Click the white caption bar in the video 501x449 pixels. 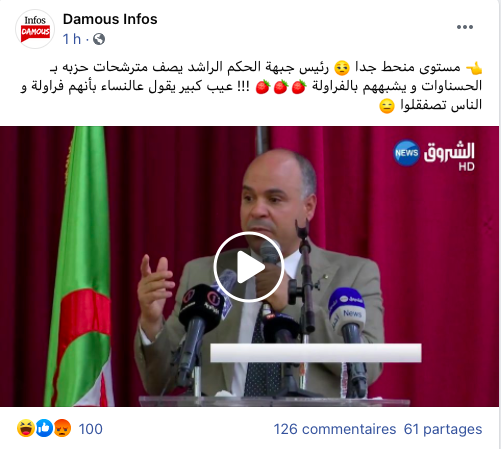tap(316, 353)
